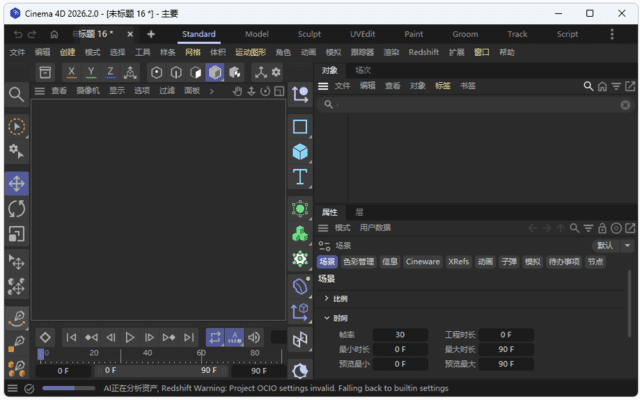640x400 pixels.
Task: Select the Live Selection tool
Action: coord(17,127)
